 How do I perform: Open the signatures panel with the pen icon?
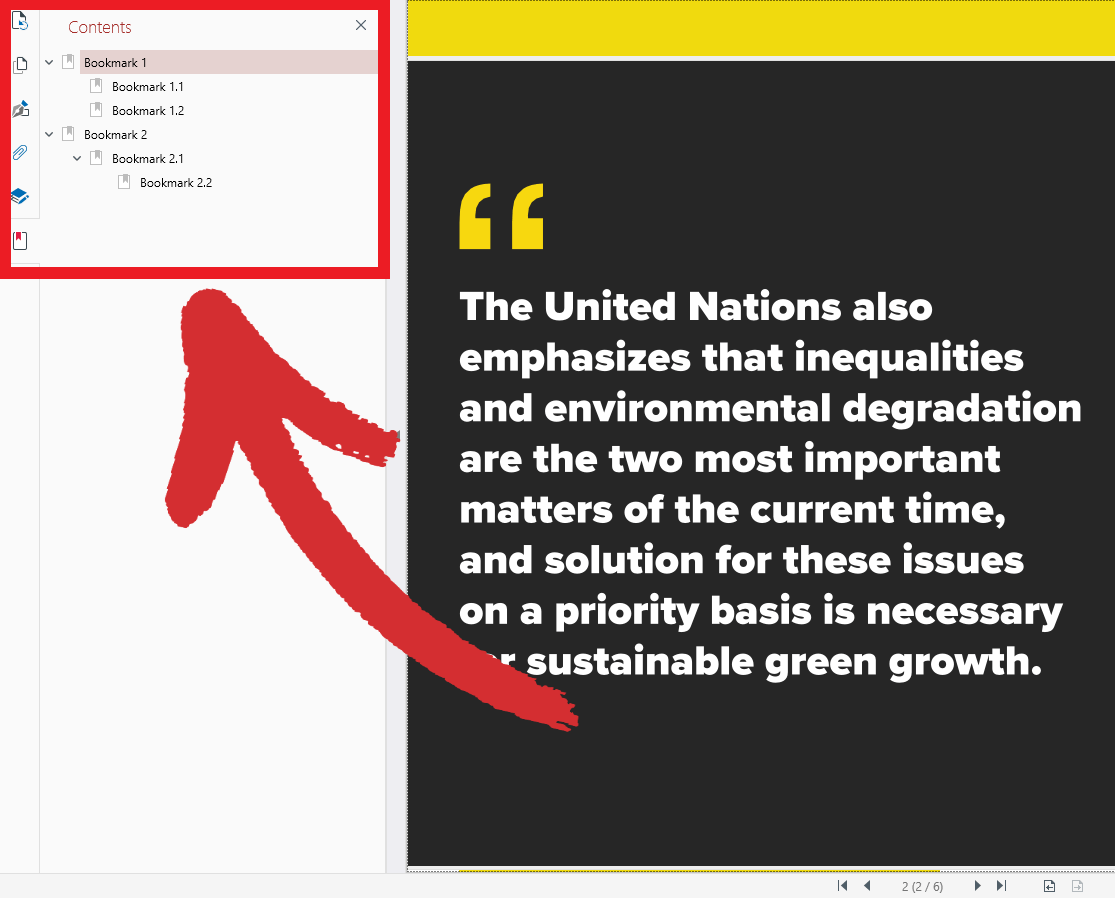20,109
